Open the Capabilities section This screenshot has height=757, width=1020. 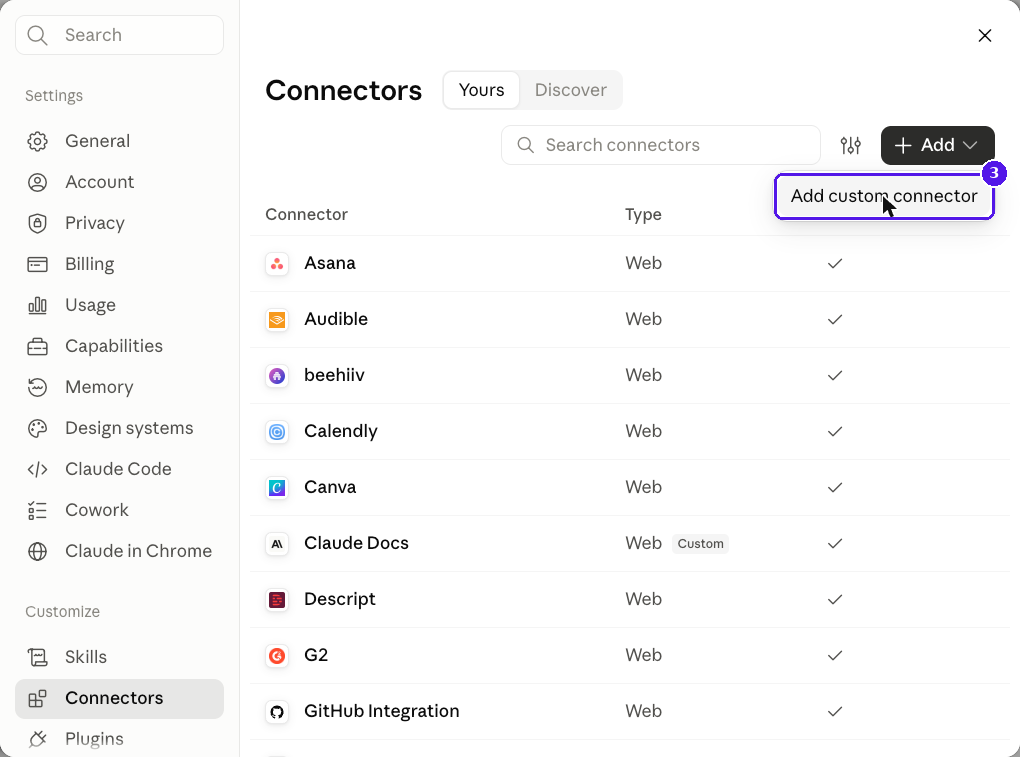tap(120, 346)
